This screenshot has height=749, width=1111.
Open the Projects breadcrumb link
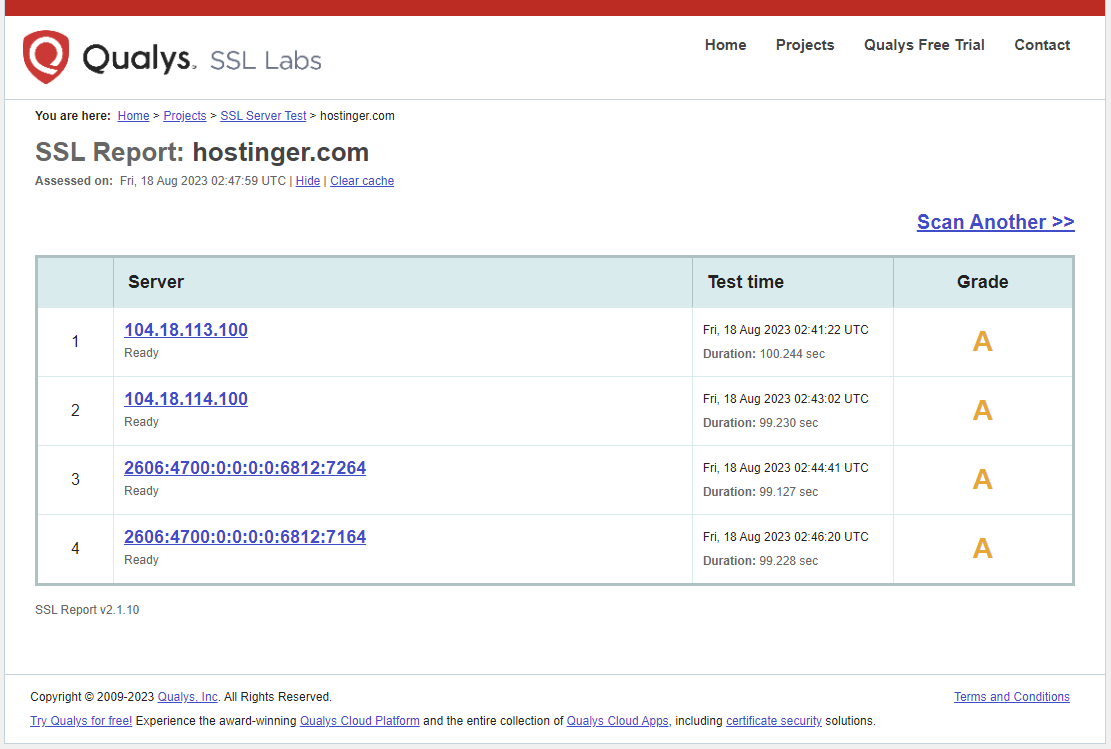(184, 115)
